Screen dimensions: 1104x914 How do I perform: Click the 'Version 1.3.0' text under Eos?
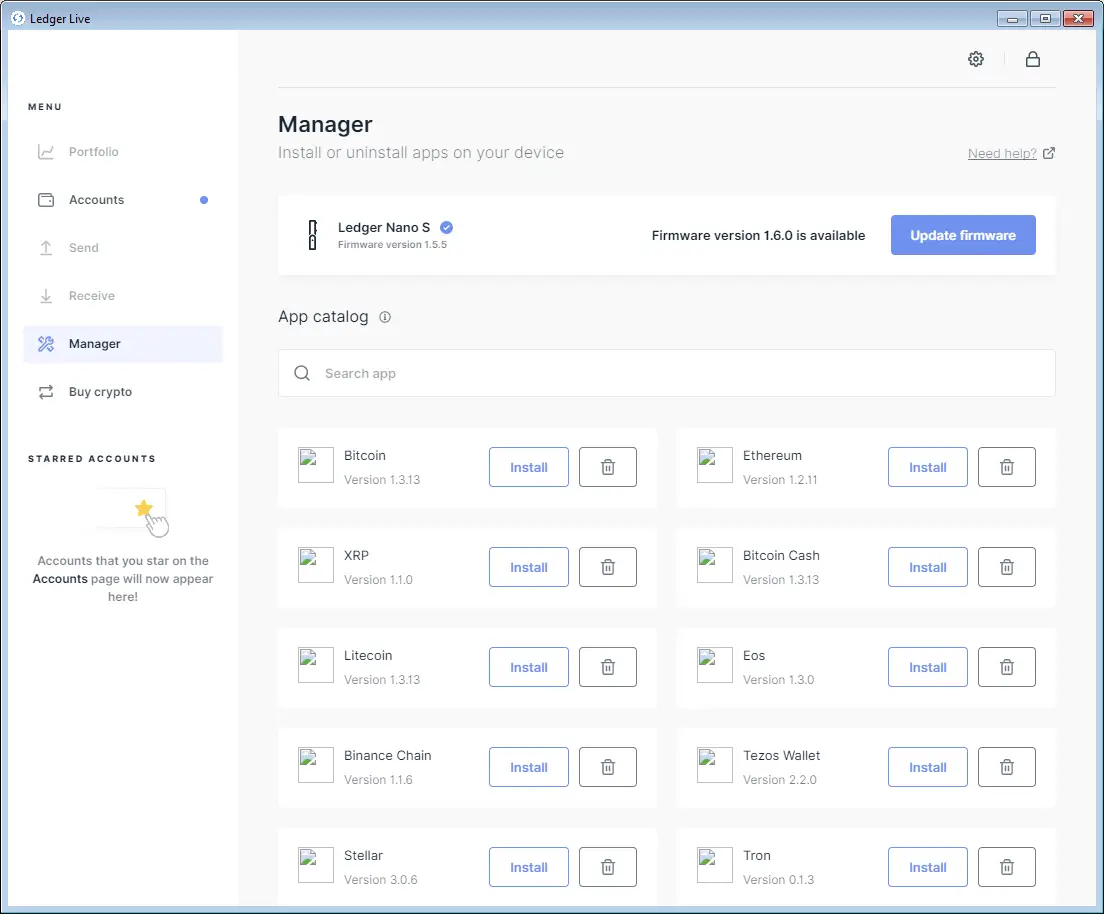[778, 680]
